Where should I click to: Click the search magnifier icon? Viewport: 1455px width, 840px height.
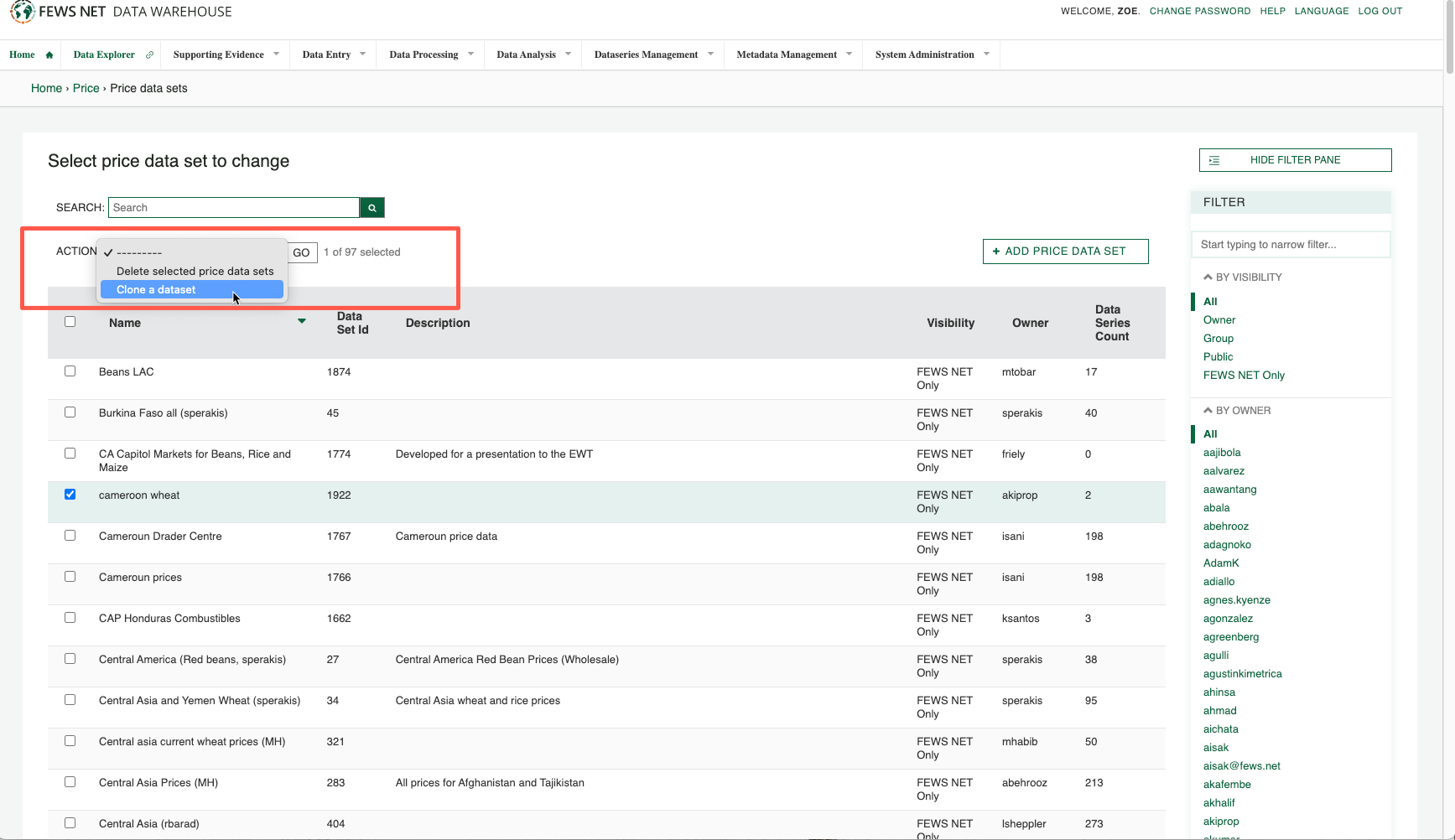[372, 207]
